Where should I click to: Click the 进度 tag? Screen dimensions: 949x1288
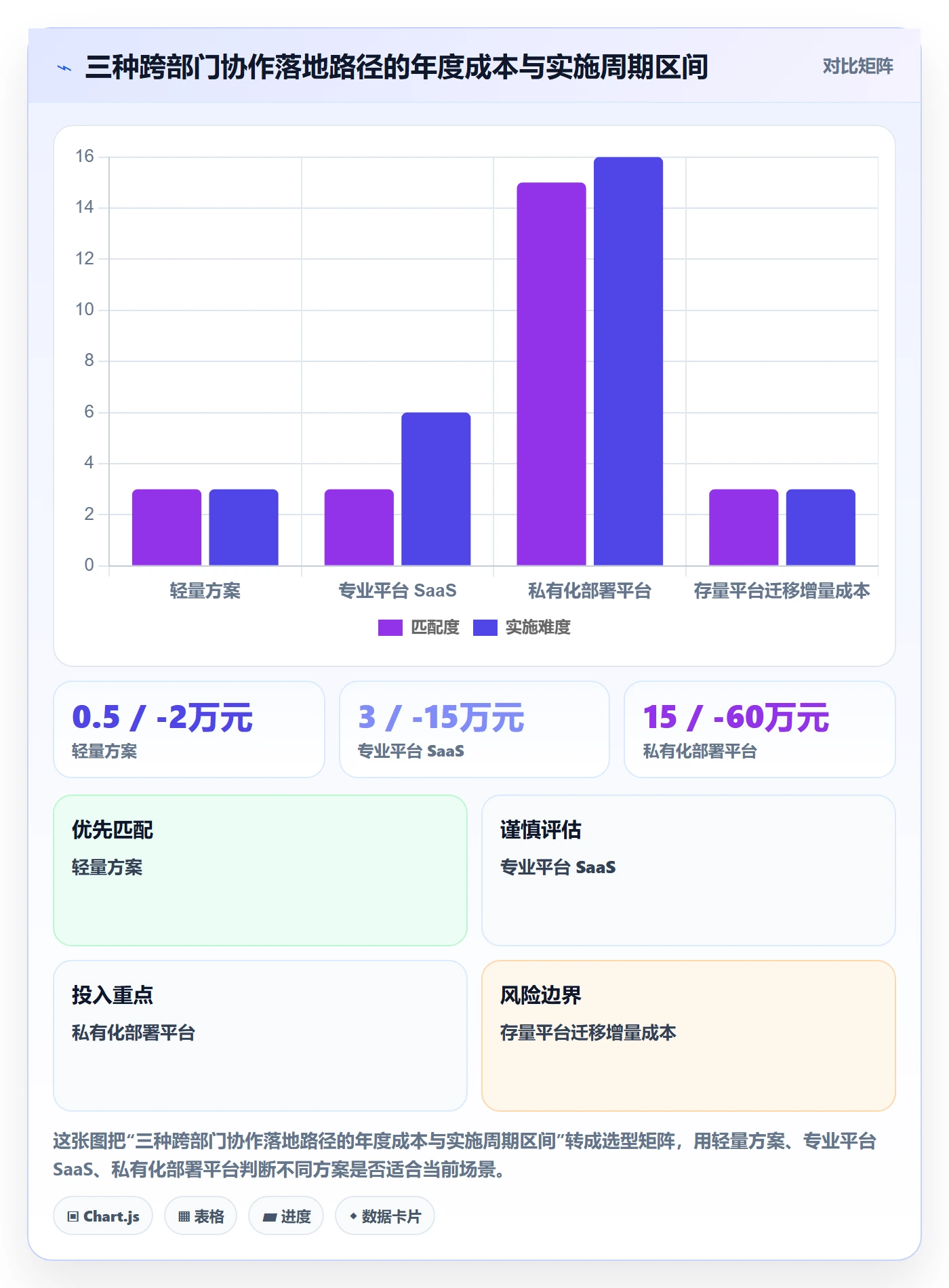point(286,1216)
